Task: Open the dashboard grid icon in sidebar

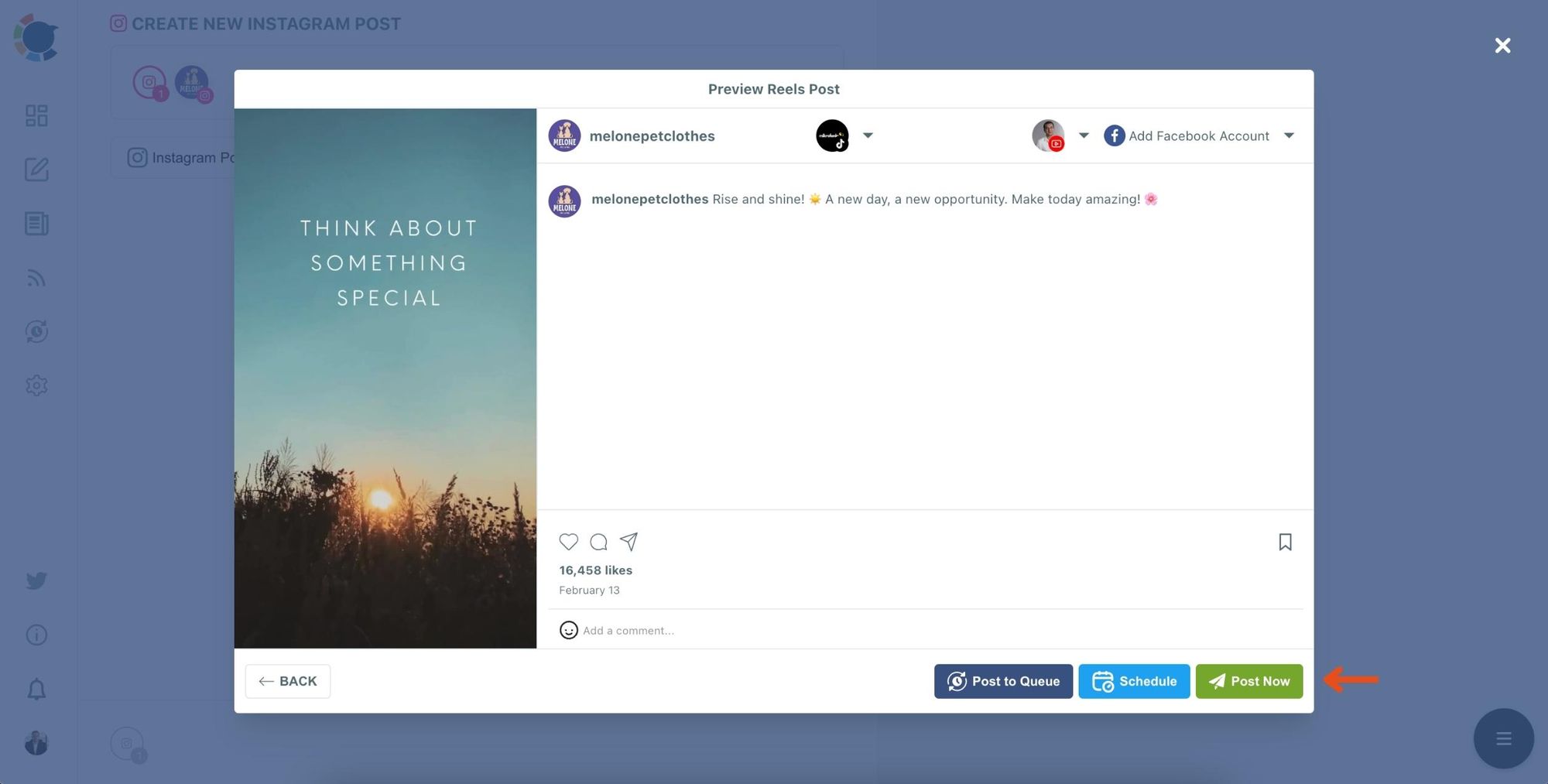Action: tap(36, 115)
